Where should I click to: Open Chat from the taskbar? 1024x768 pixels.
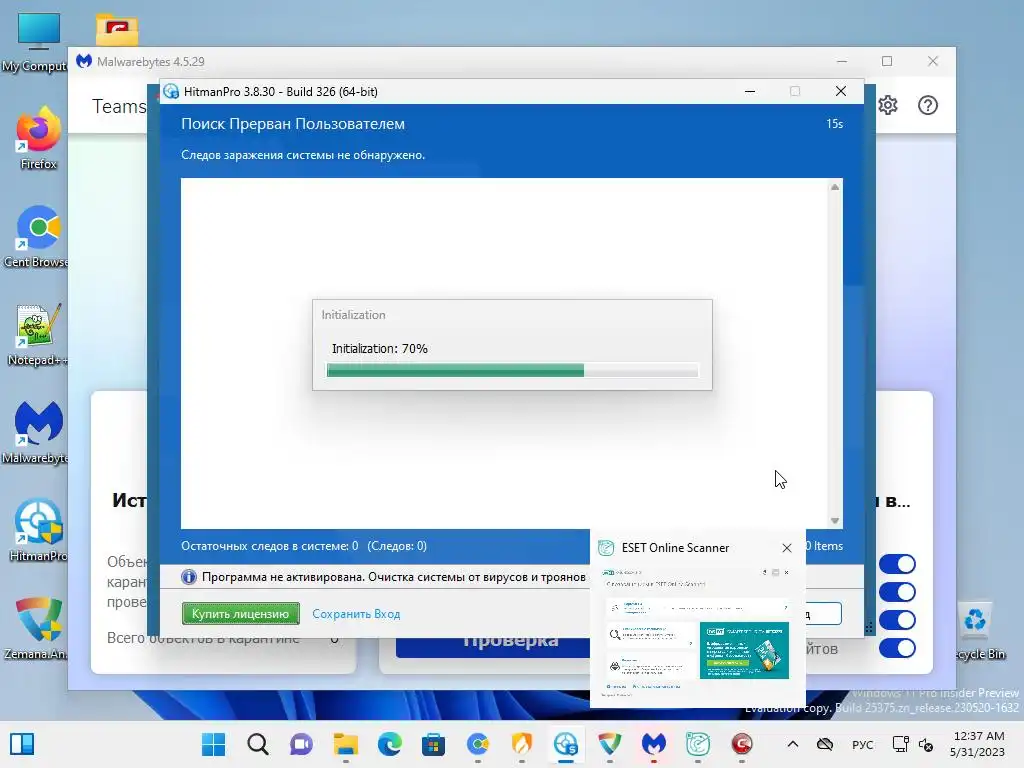click(x=301, y=744)
